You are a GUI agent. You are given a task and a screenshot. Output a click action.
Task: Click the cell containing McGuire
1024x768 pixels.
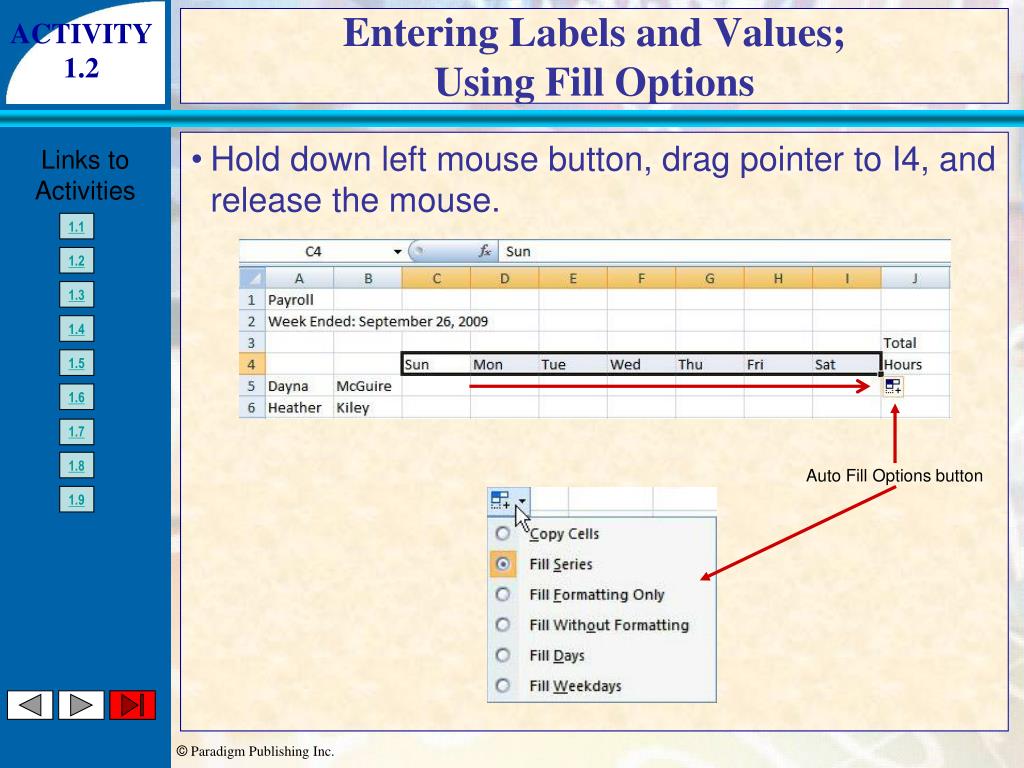pyautogui.click(x=368, y=386)
